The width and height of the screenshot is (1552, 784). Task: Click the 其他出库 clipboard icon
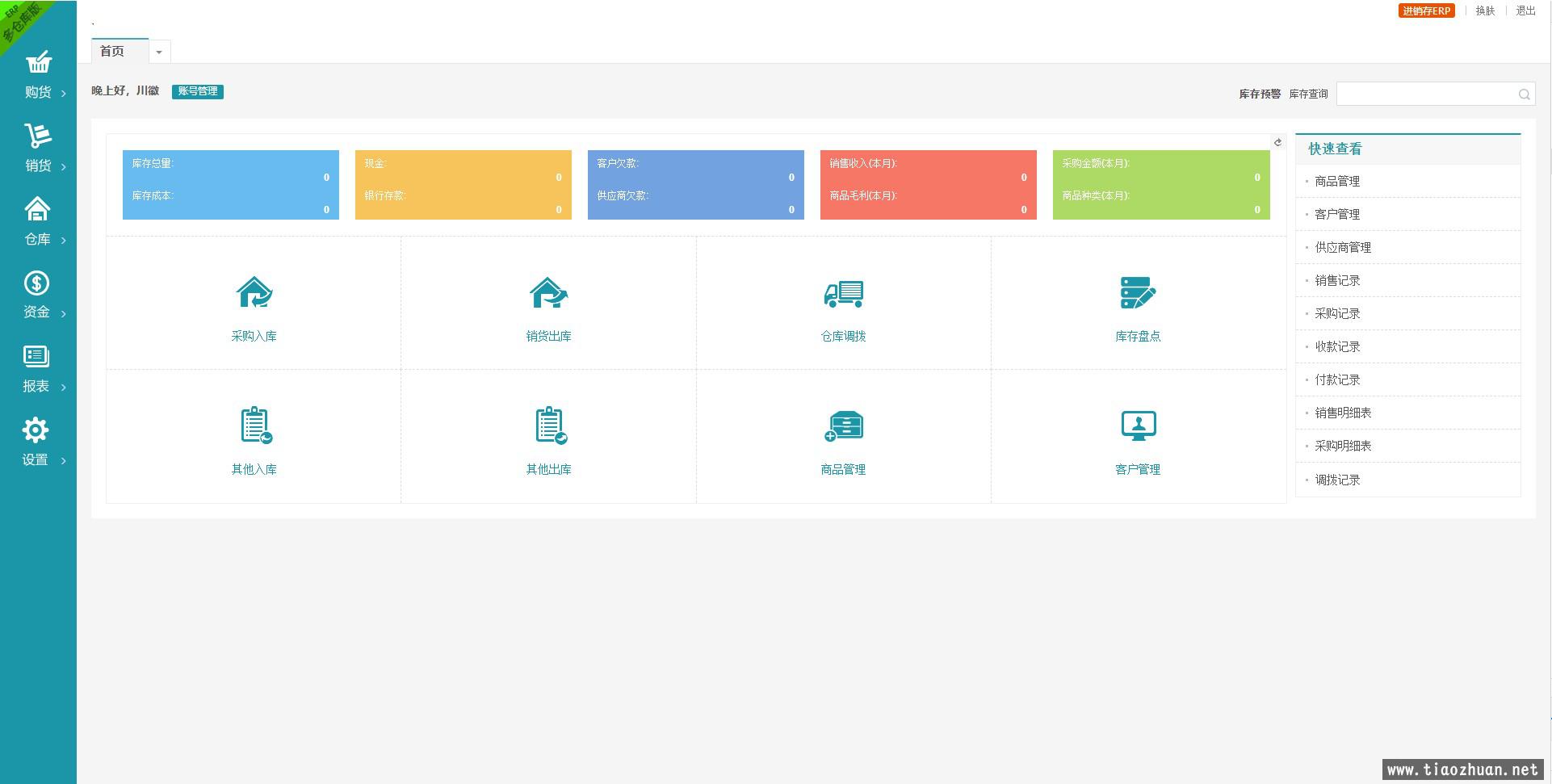(551, 426)
